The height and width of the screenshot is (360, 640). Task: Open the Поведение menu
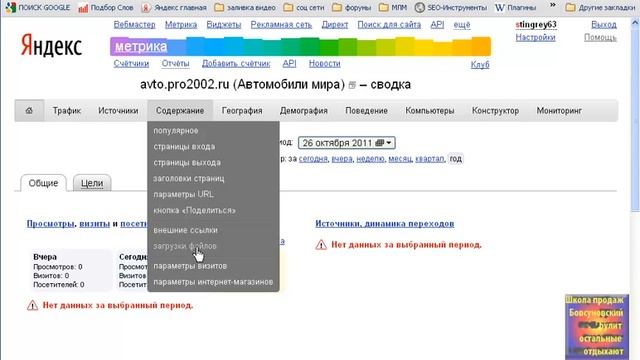click(367, 111)
